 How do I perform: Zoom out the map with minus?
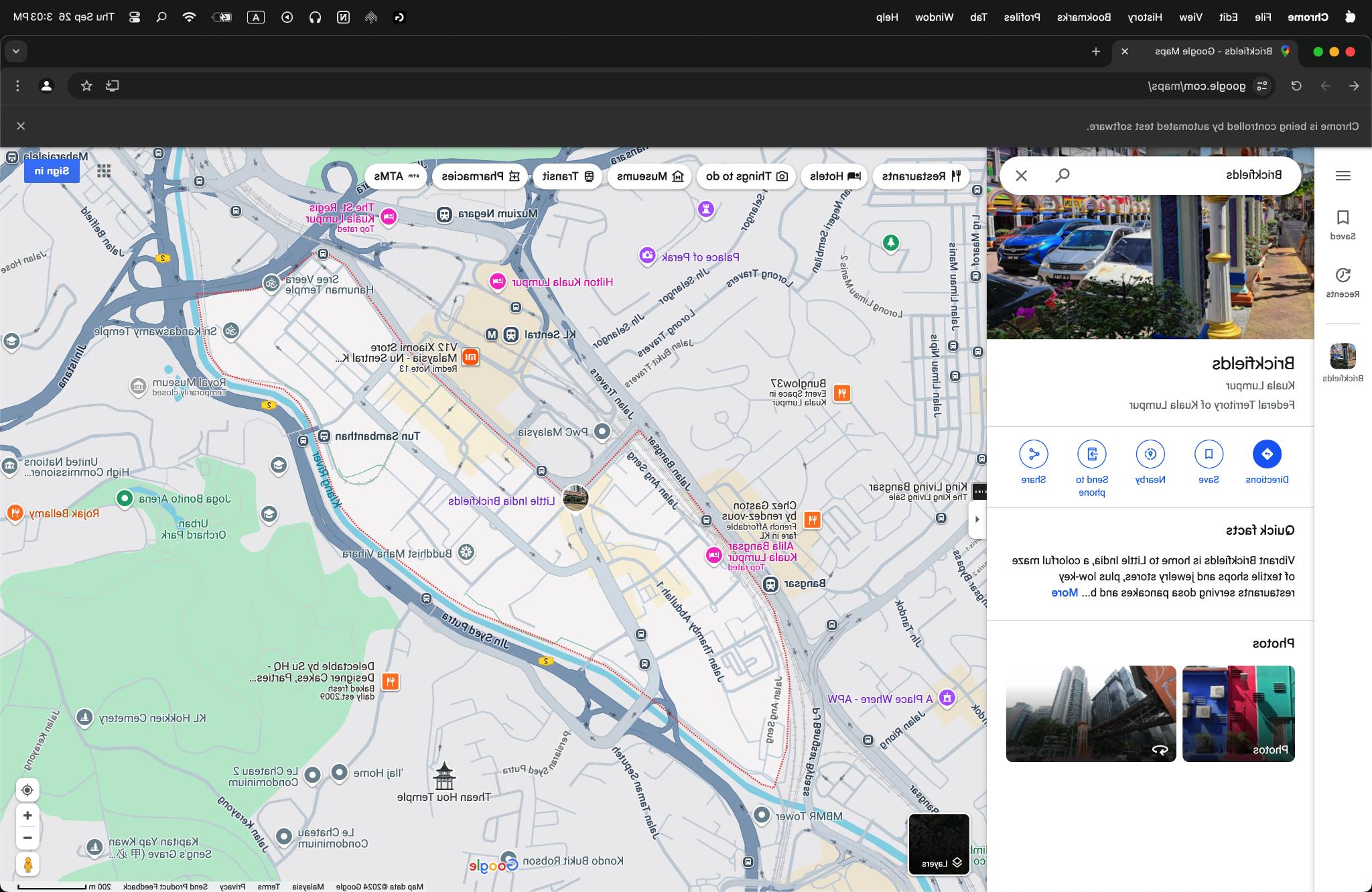(27, 838)
